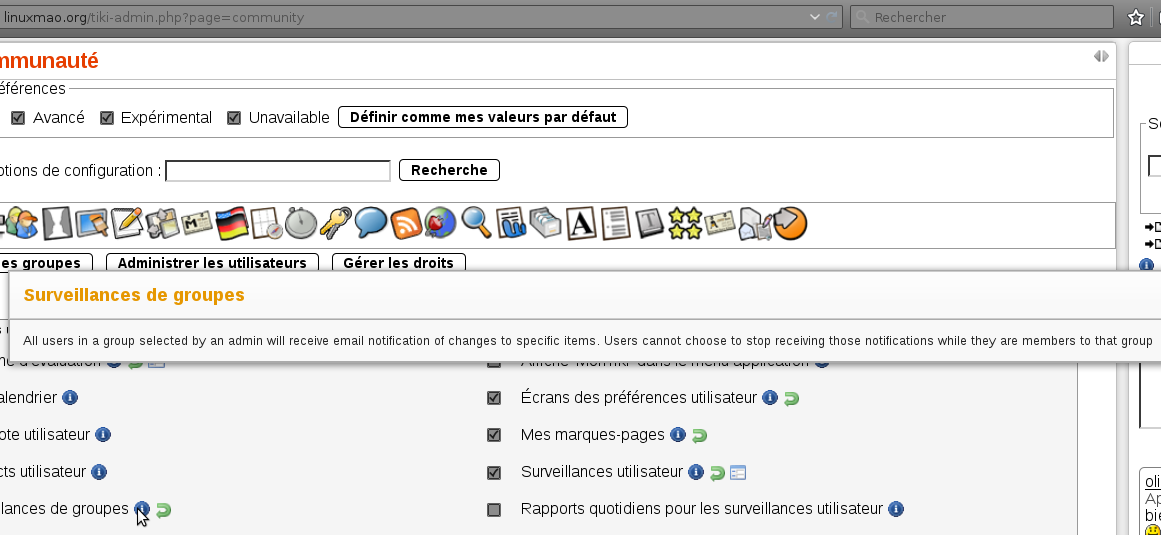Collapse side columns with the arrows toggle

pyautogui.click(x=1101, y=57)
